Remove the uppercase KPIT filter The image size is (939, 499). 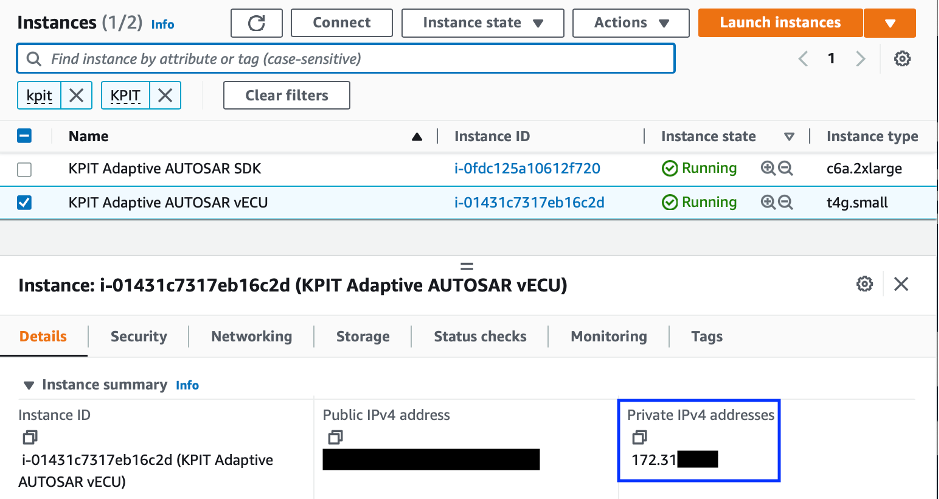point(165,95)
